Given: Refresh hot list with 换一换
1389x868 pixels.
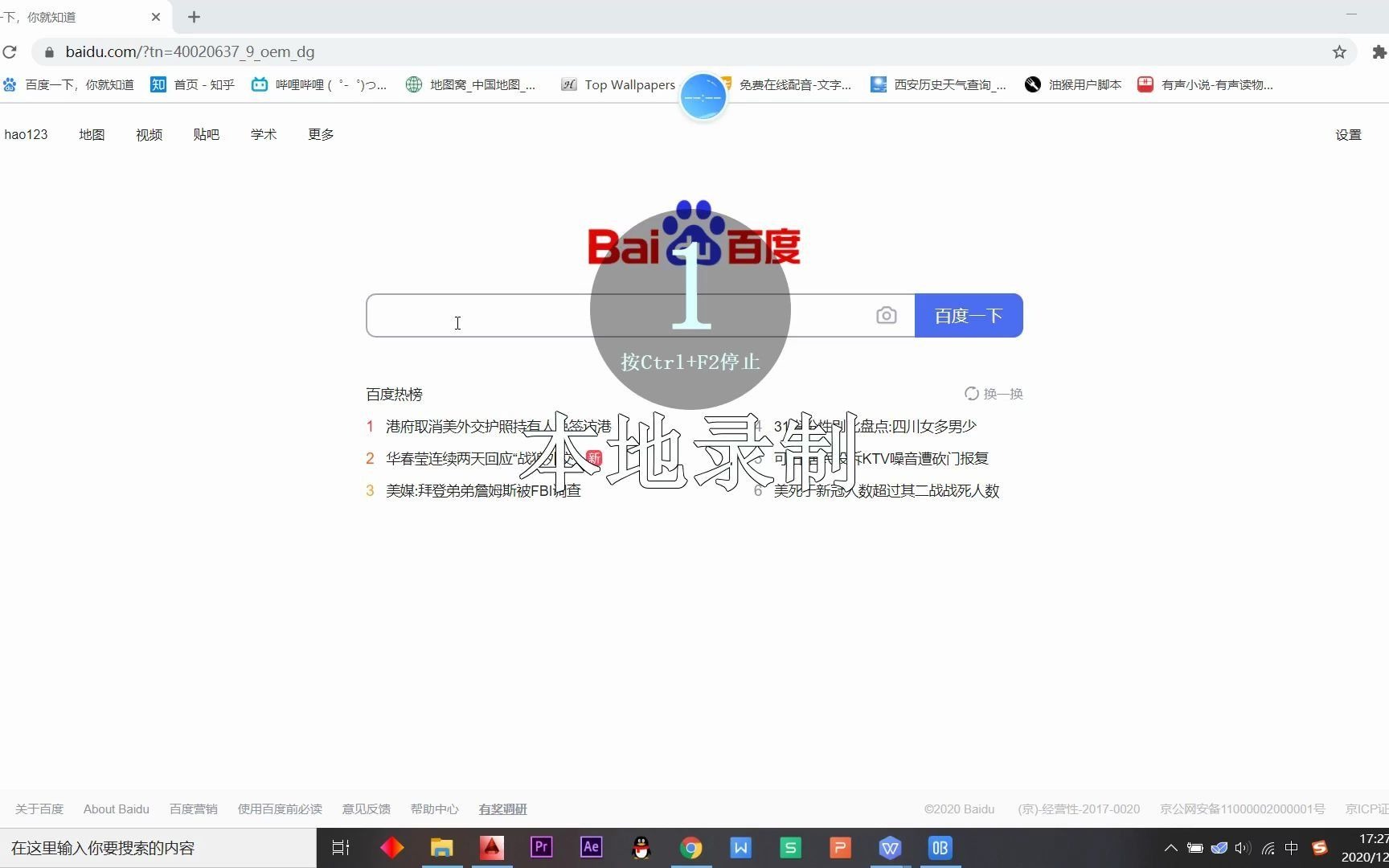Looking at the screenshot, I should click(994, 394).
